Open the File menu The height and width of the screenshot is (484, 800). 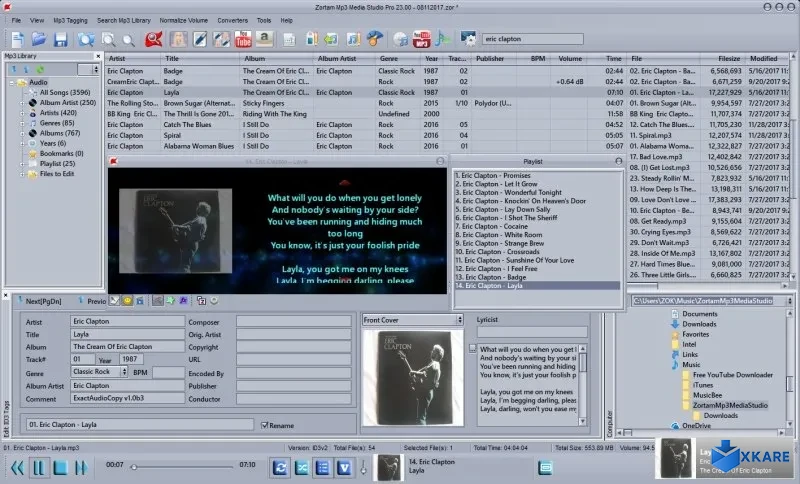point(16,20)
